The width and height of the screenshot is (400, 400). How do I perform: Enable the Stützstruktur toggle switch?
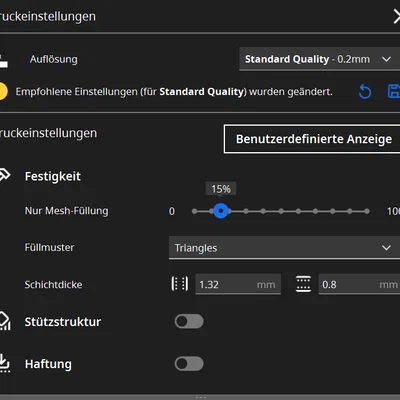(x=189, y=321)
